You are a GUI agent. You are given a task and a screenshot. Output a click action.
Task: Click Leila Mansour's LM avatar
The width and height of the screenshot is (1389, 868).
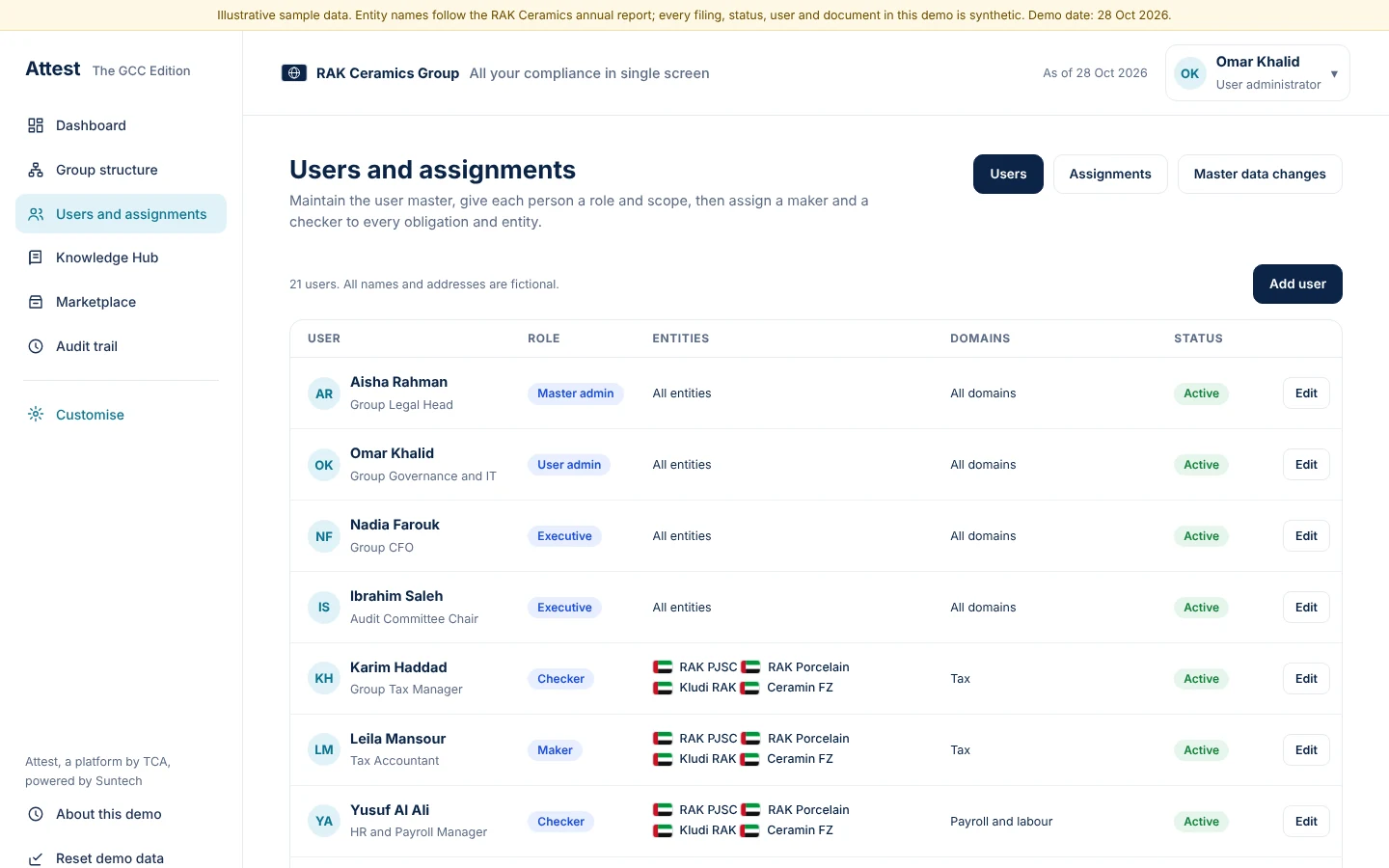tap(324, 750)
